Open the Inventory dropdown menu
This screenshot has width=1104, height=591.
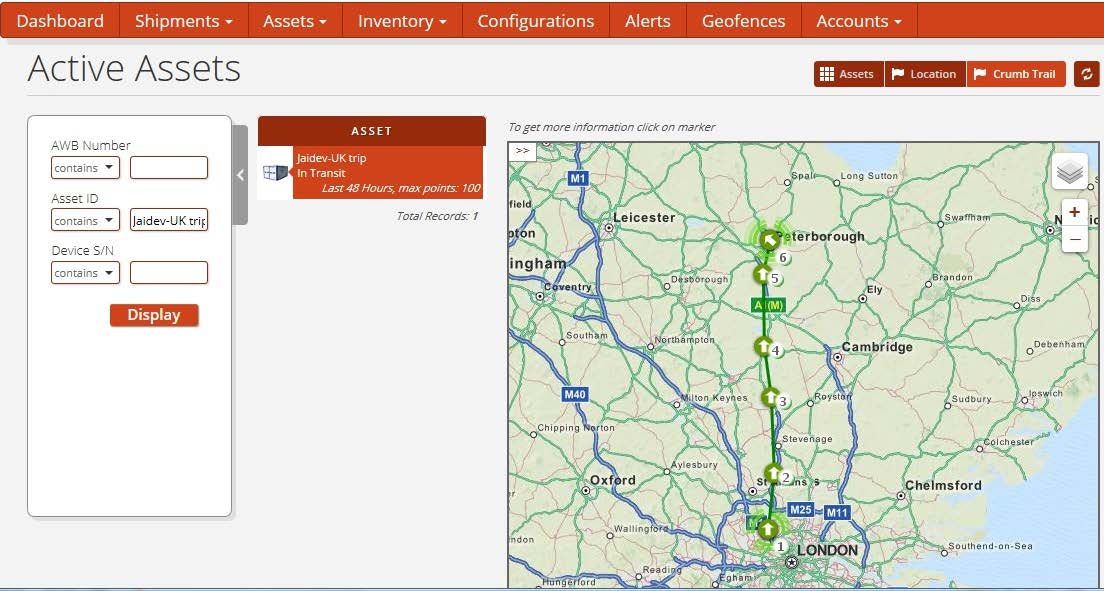[x=402, y=21]
